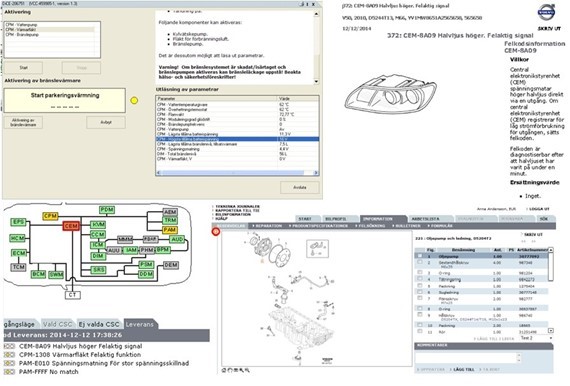Screen dimensions: 570x386
Task: Switch to the Leverans tab
Action: pyautogui.click(x=140, y=324)
